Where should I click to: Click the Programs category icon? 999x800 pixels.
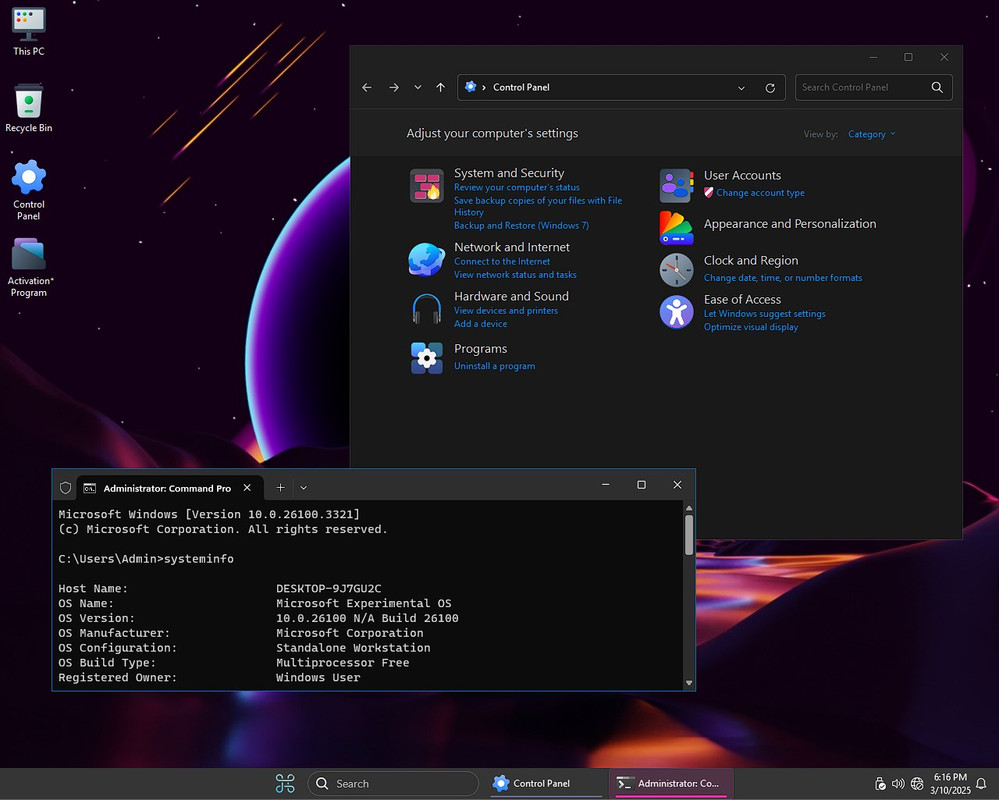(x=426, y=358)
